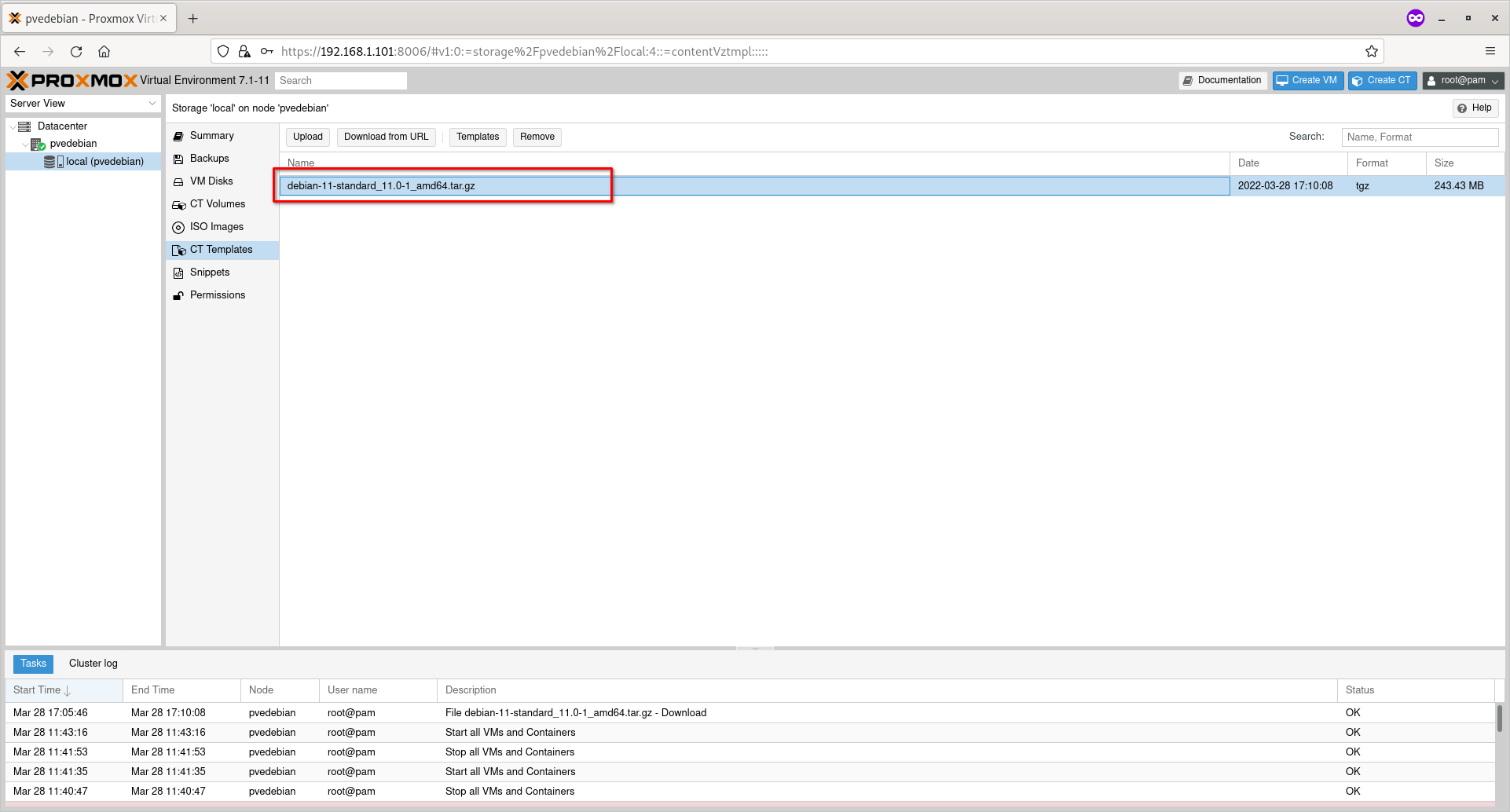Screen dimensions: 1510x812
Task: Click the Upload button
Action: (x=308, y=137)
